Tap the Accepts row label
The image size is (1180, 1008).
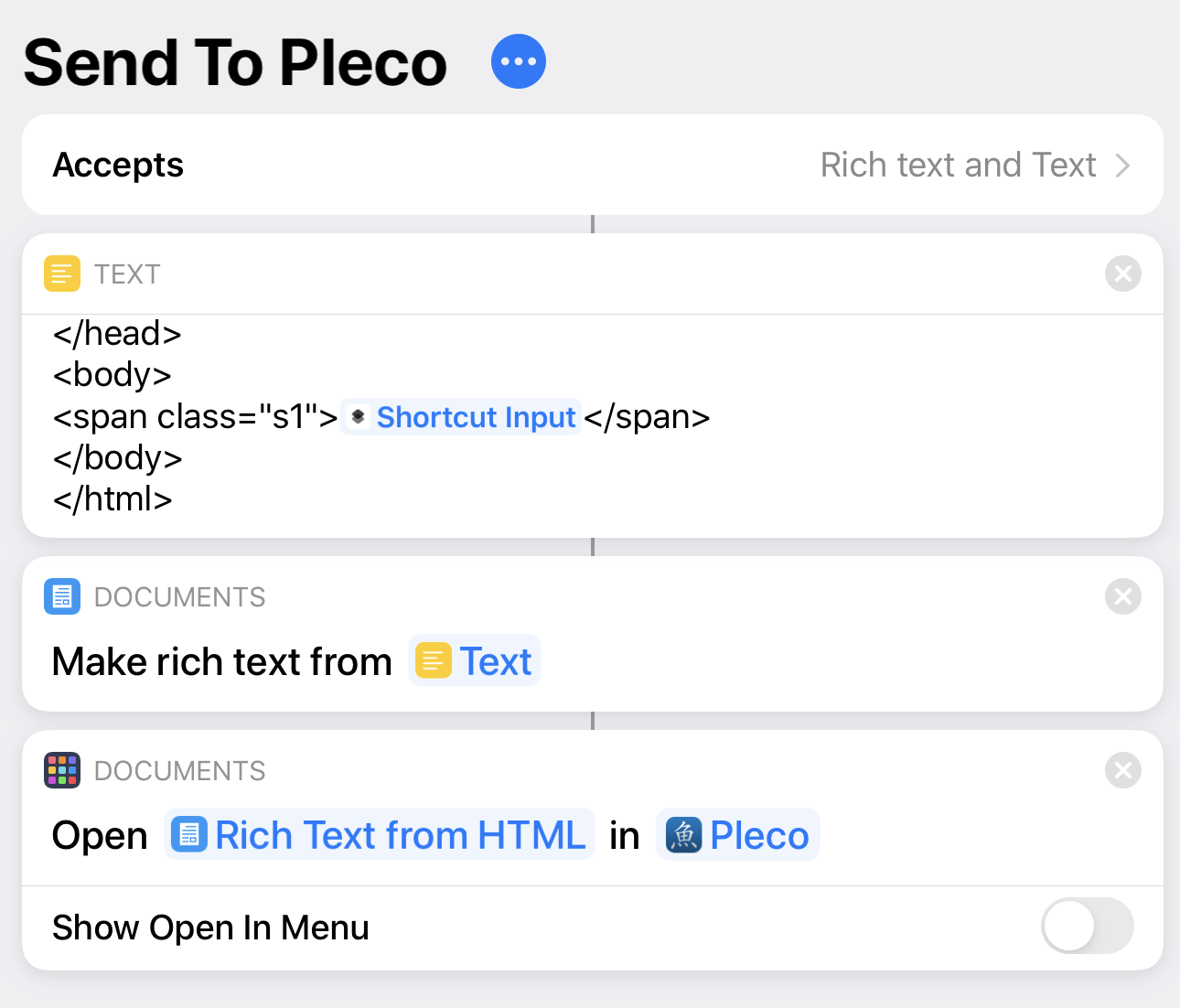click(118, 166)
